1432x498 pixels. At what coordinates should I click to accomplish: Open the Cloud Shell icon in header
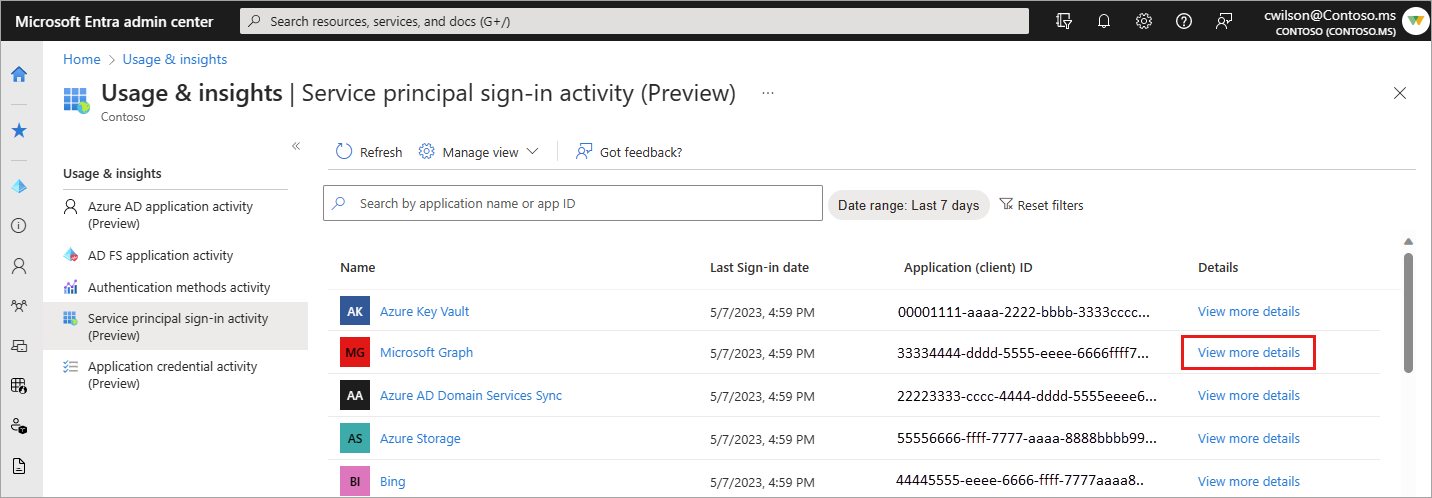tap(1064, 21)
